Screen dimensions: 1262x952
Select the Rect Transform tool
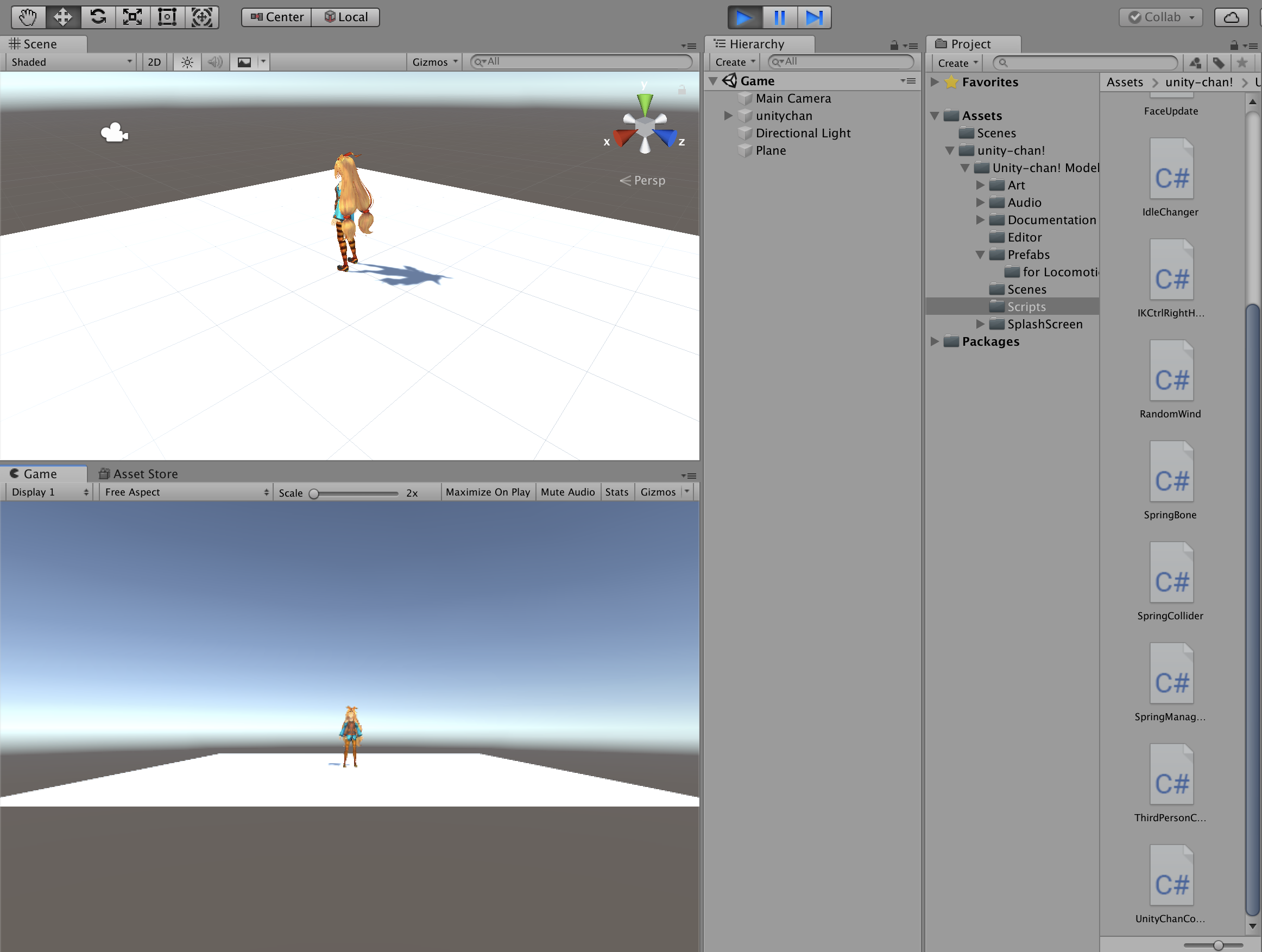[167, 17]
